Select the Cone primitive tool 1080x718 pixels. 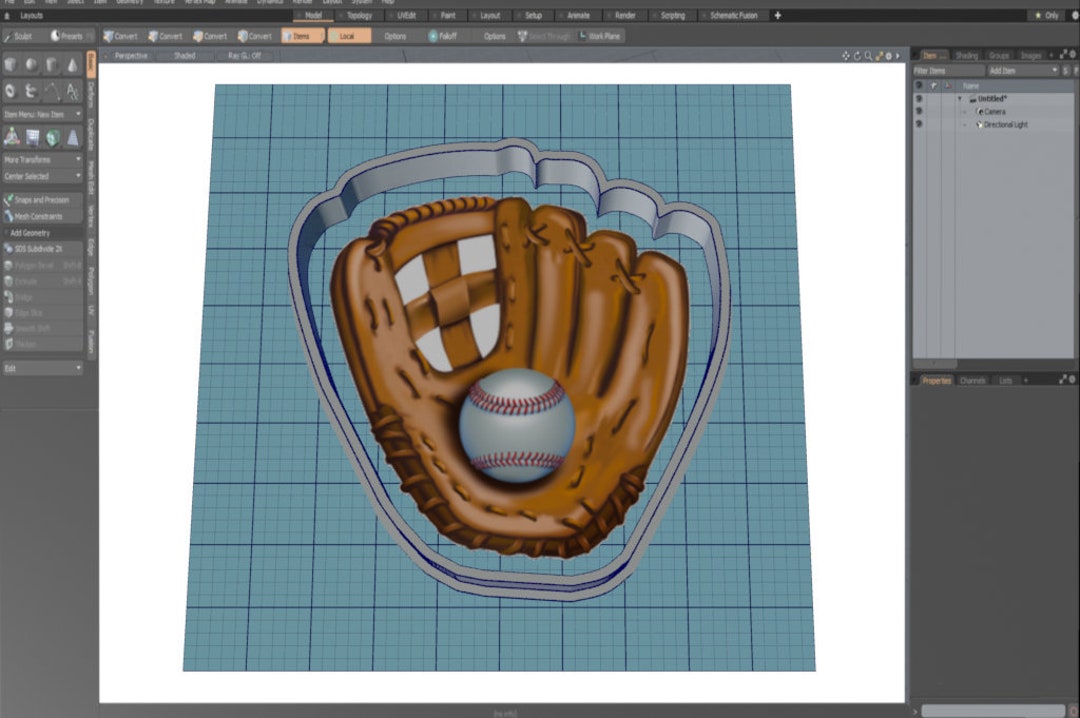tap(70, 64)
